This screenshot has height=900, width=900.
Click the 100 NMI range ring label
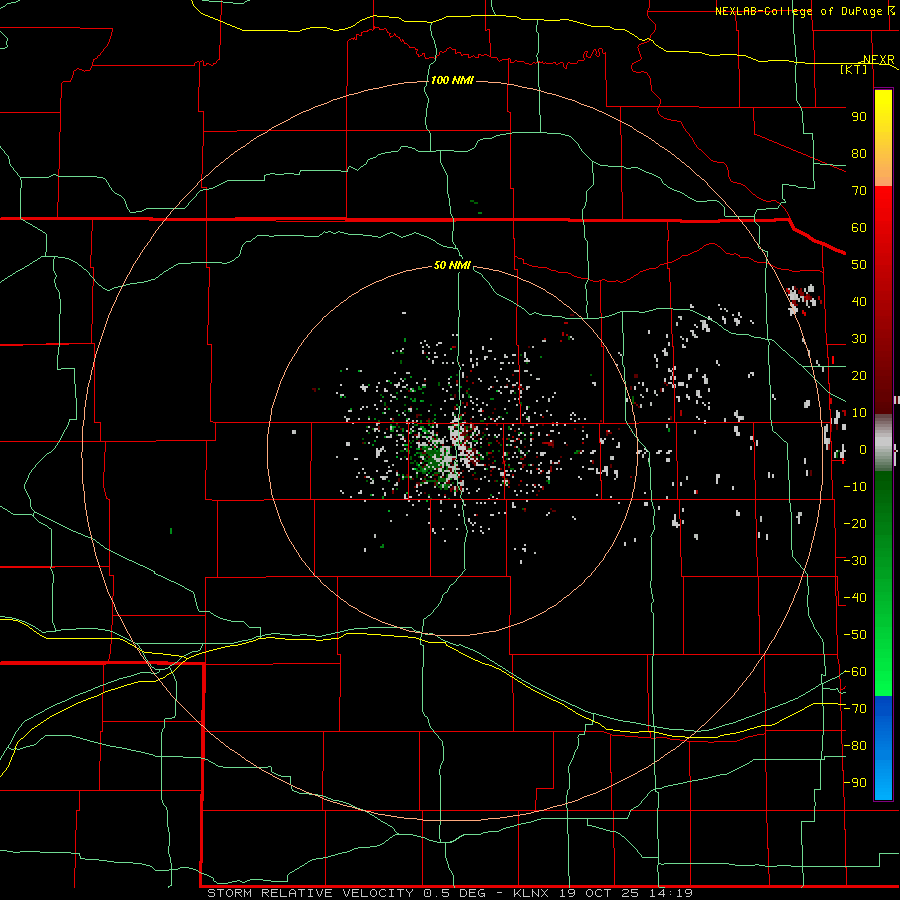[452, 80]
